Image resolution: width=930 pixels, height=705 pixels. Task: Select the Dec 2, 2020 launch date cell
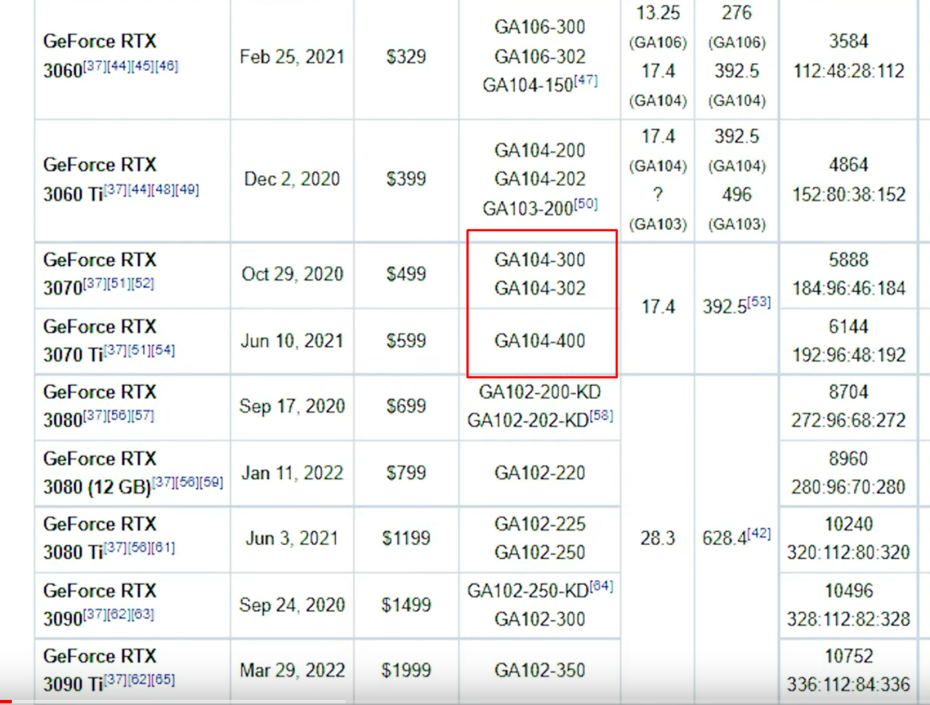292,179
